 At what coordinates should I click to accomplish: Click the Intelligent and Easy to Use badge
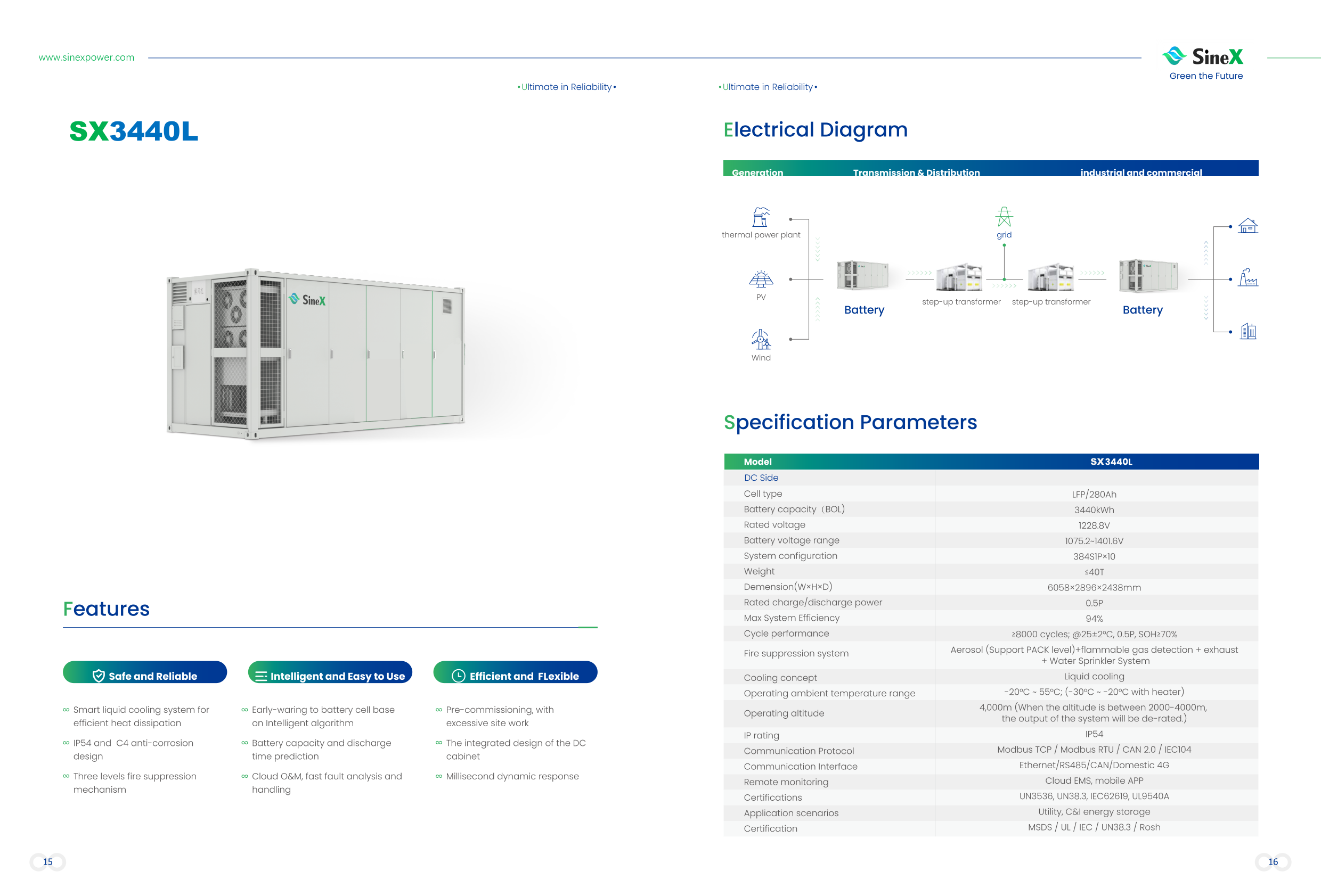point(330,672)
